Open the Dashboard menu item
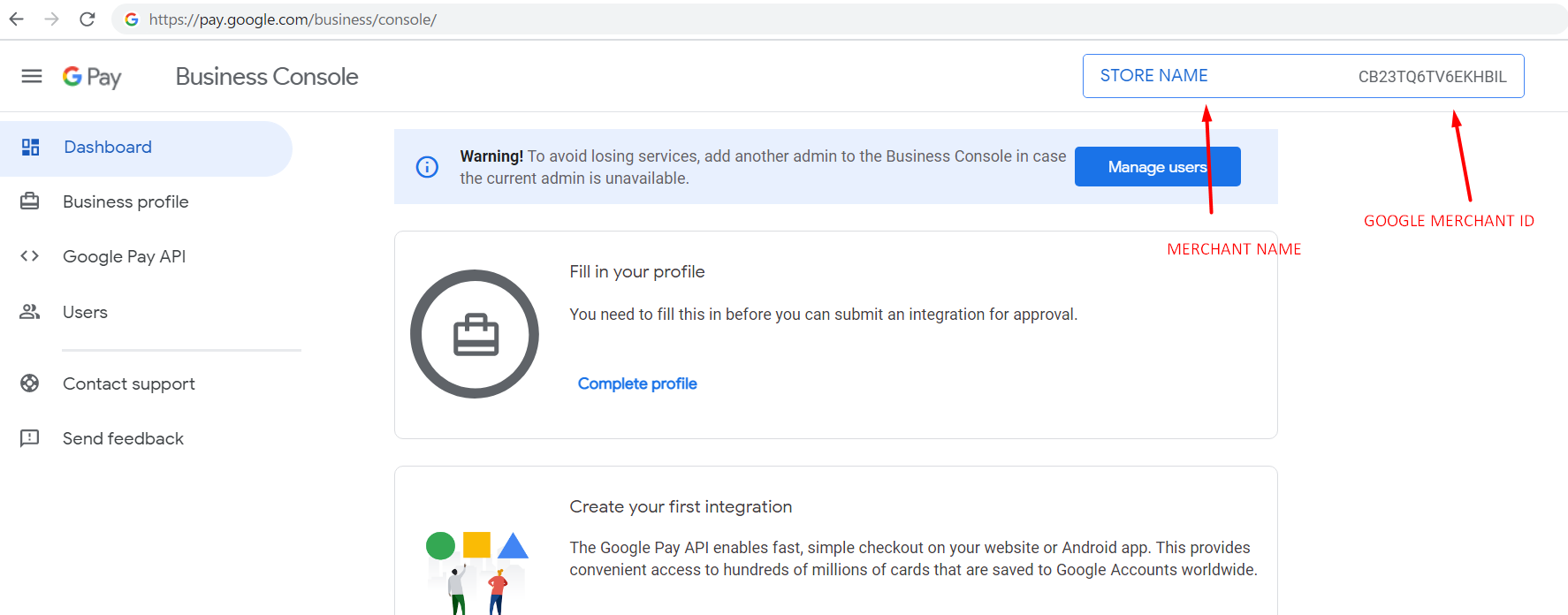The height and width of the screenshot is (615, 1568). [x=146, y=148]
